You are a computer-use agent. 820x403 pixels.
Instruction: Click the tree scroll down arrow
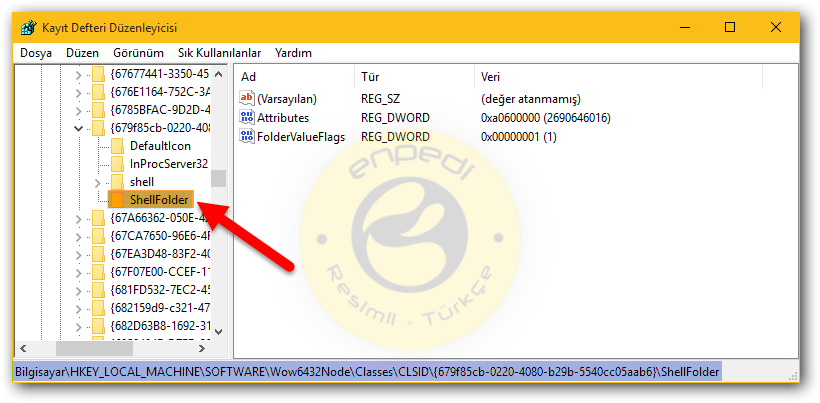coord(219,331)
